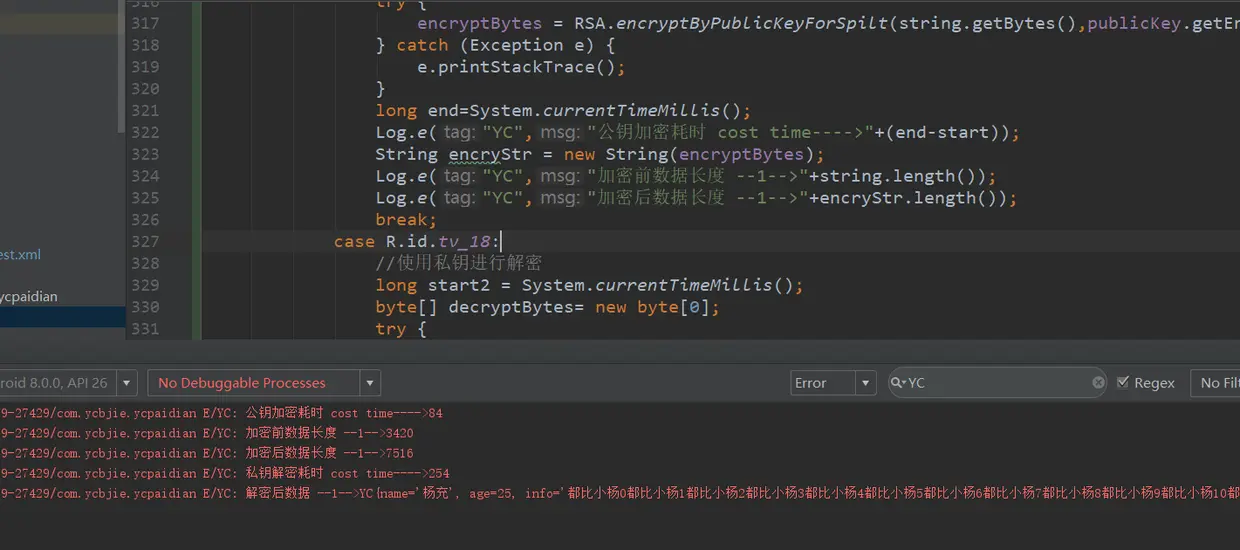Select the xml file in the project tree
This screenshot has height=550, width=1240.
[21, 255]
